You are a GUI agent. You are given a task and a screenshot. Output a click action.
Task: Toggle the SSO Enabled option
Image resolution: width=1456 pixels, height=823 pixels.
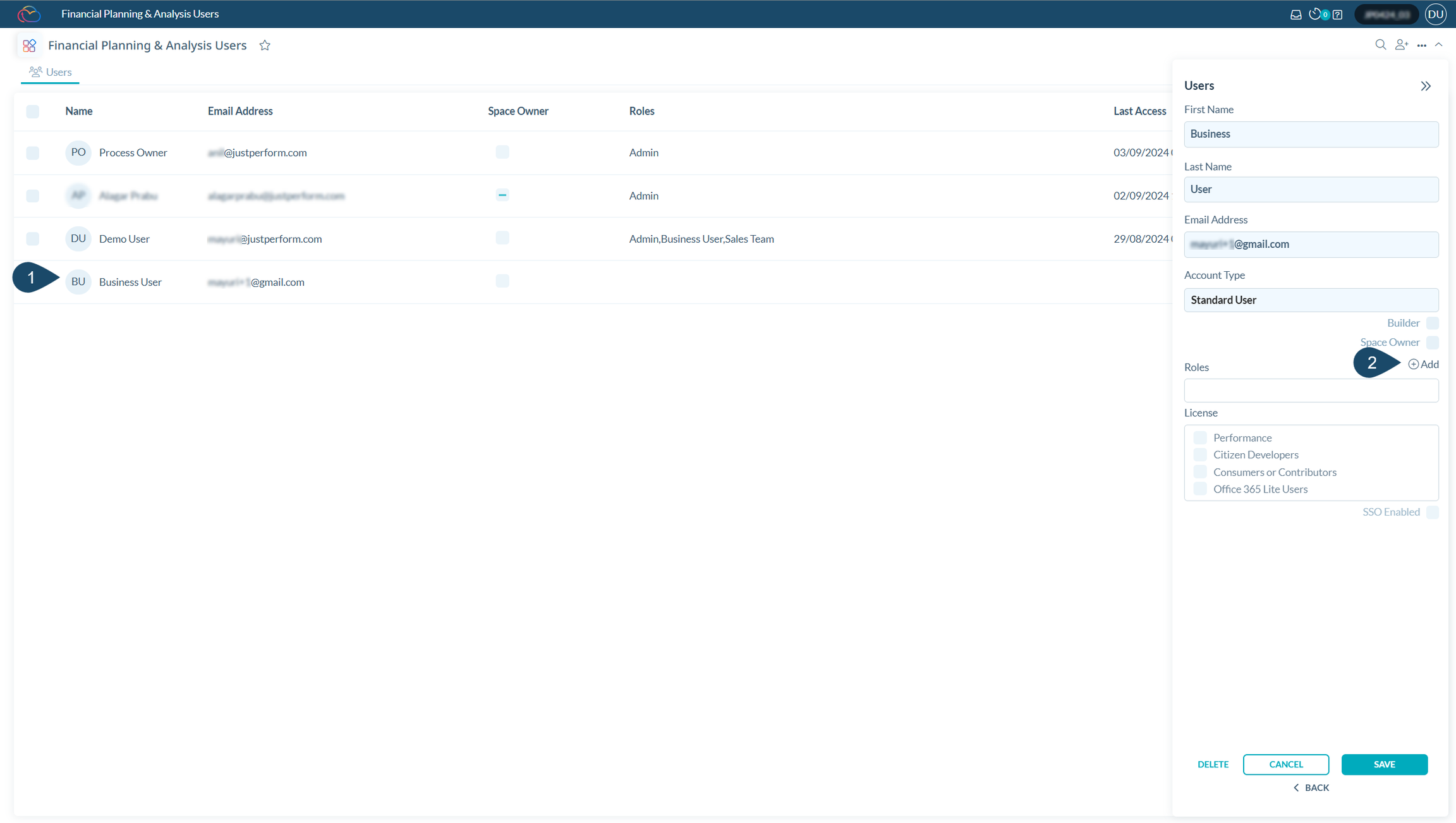pos(1433,512)
